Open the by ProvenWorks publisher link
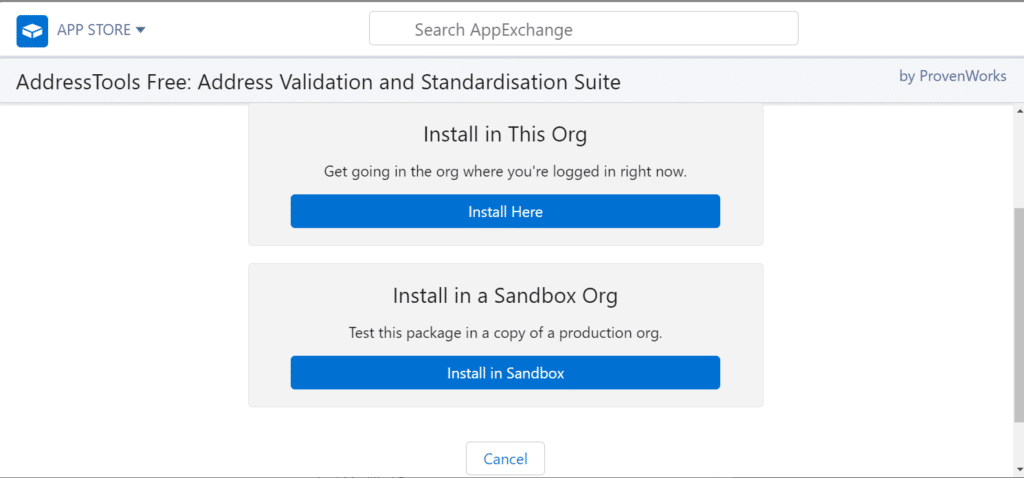Viewport: 1024px width, 478px height. click(x=952, y=76)
